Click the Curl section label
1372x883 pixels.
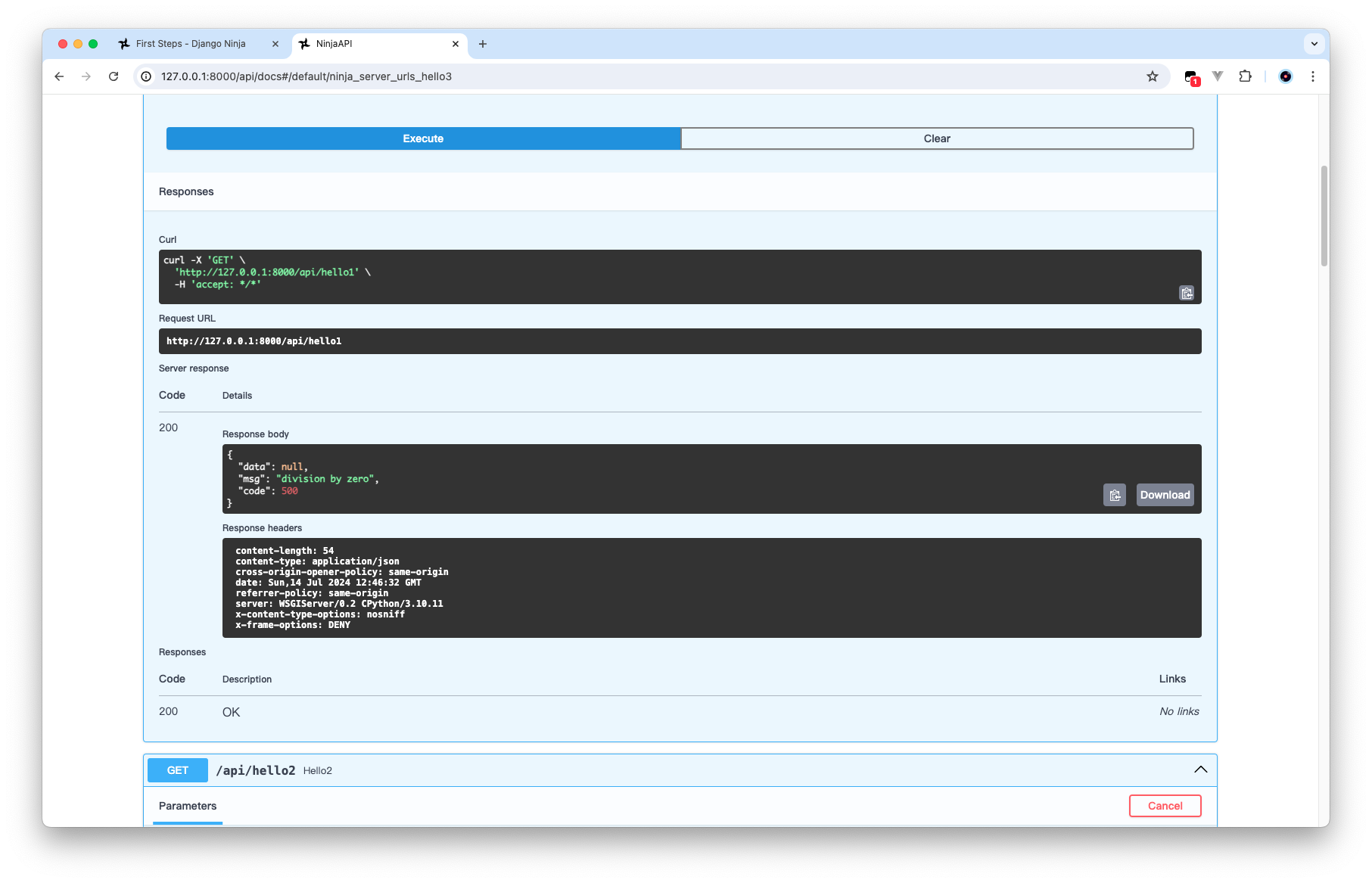click(167, 240)
